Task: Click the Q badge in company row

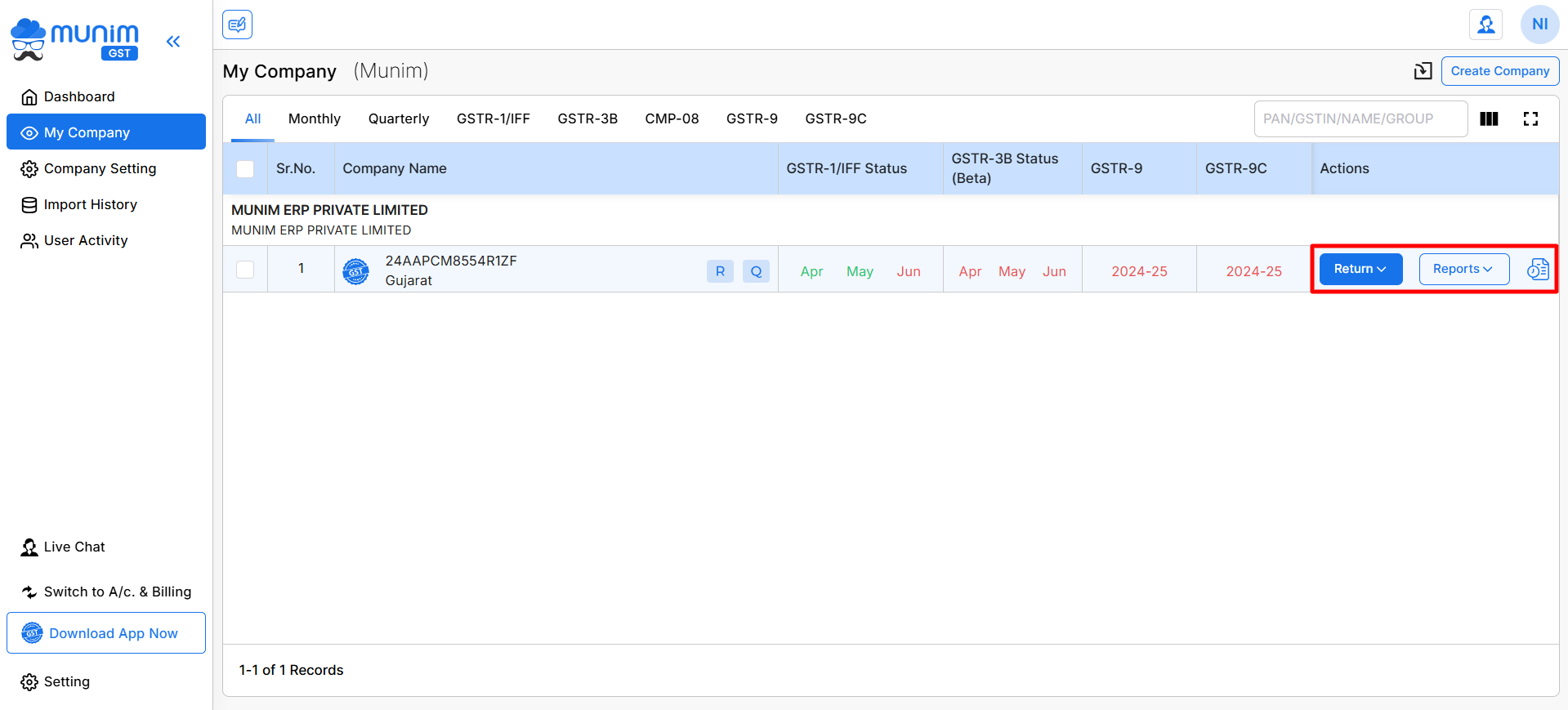Action: coord(756,271)
